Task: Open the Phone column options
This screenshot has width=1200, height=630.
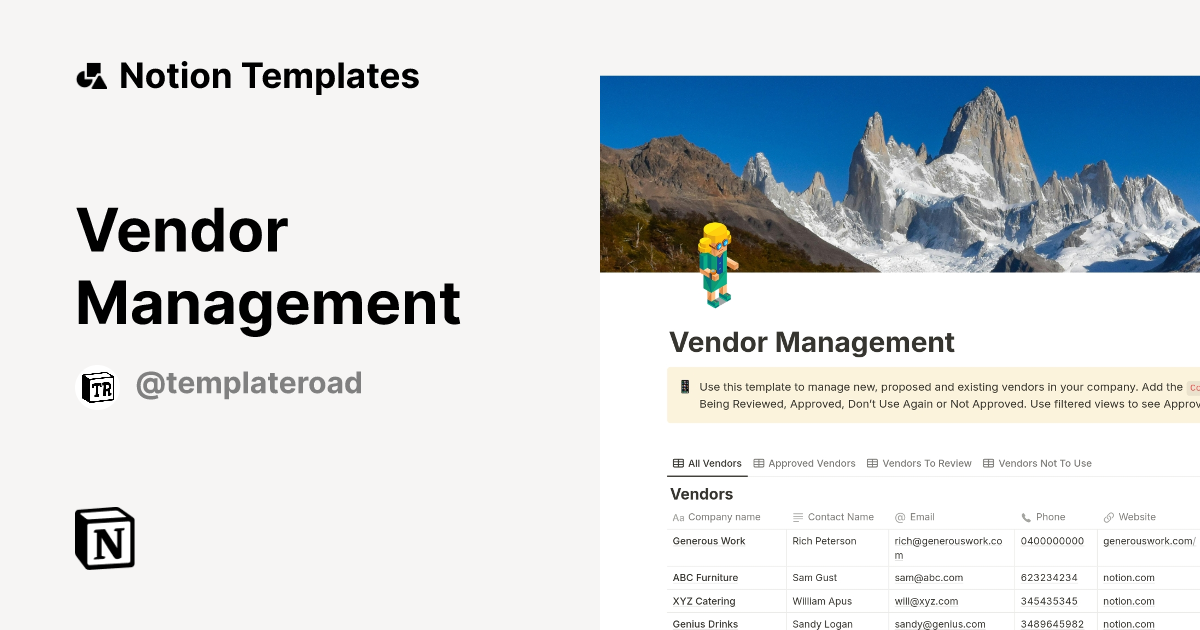Action: [1049, 517]
